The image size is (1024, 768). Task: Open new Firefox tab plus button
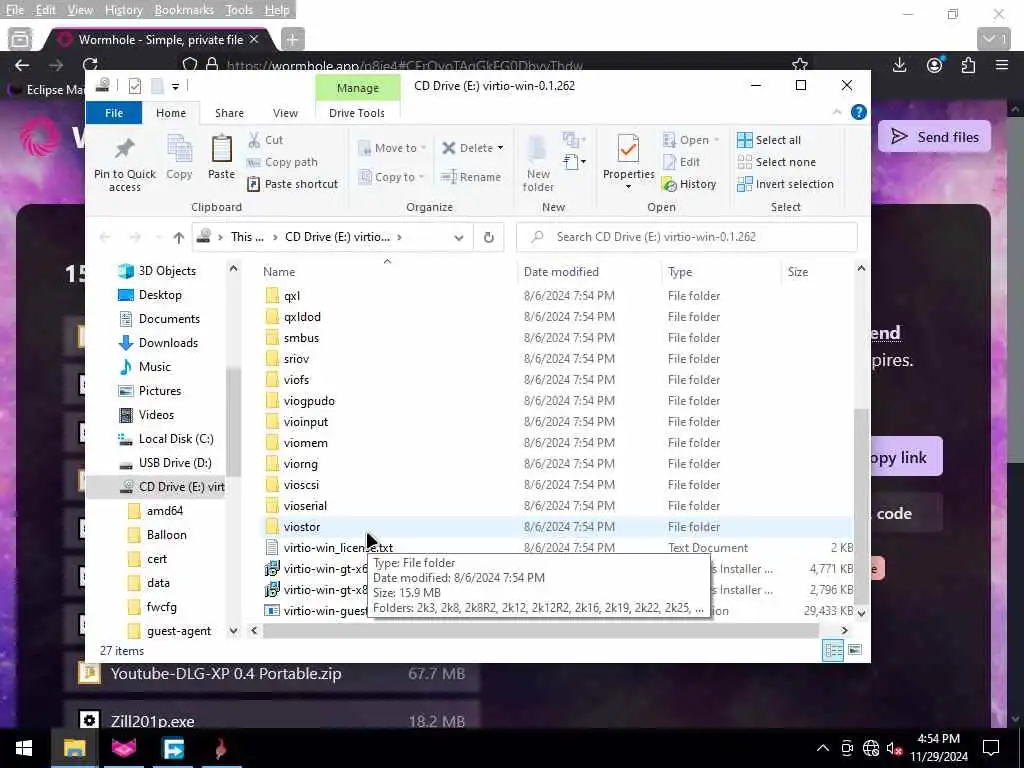click(292, 40)
